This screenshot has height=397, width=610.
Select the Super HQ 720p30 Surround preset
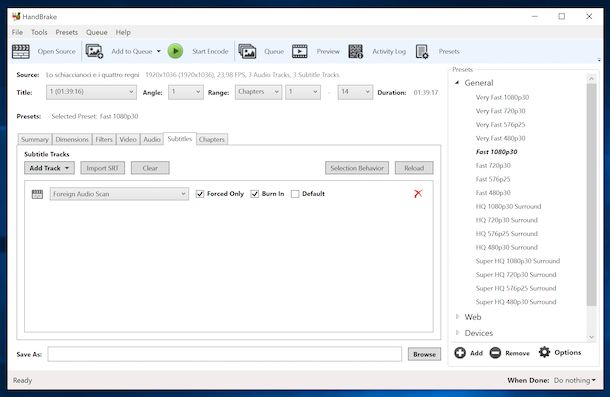tap(516, 274)
